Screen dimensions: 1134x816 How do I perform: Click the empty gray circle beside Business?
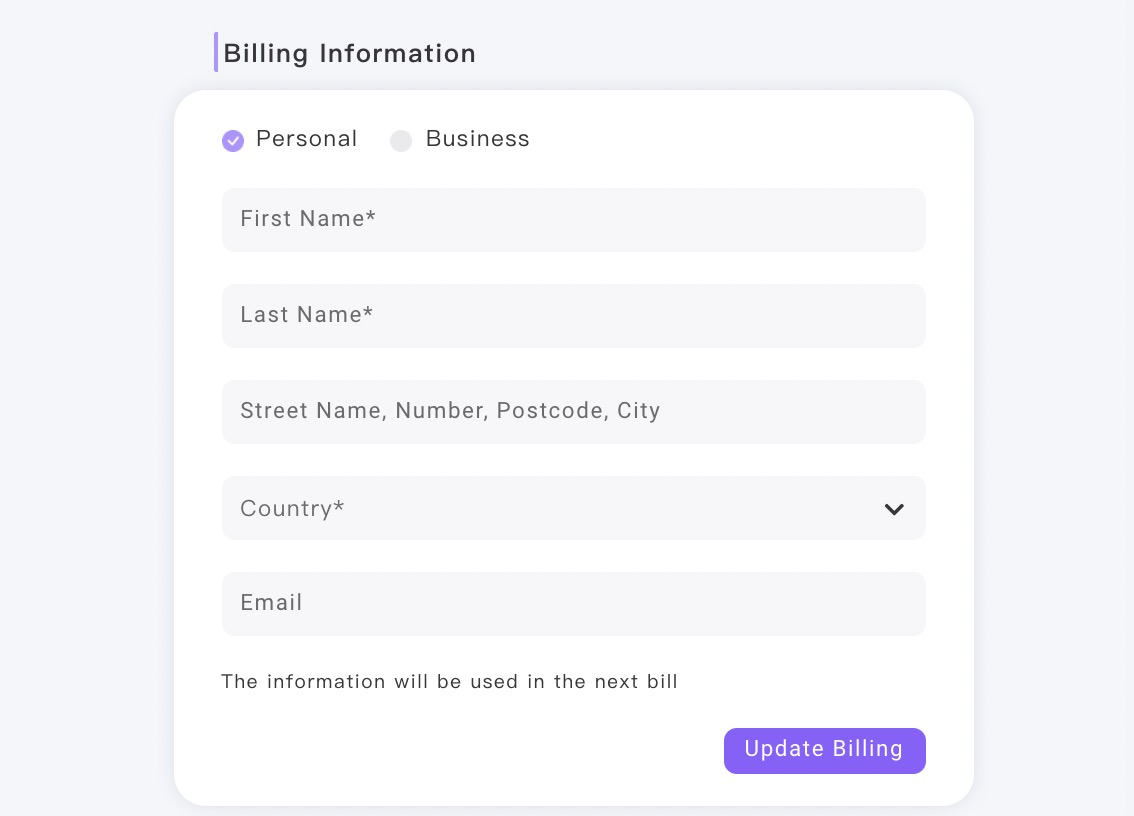coord(401,140)
